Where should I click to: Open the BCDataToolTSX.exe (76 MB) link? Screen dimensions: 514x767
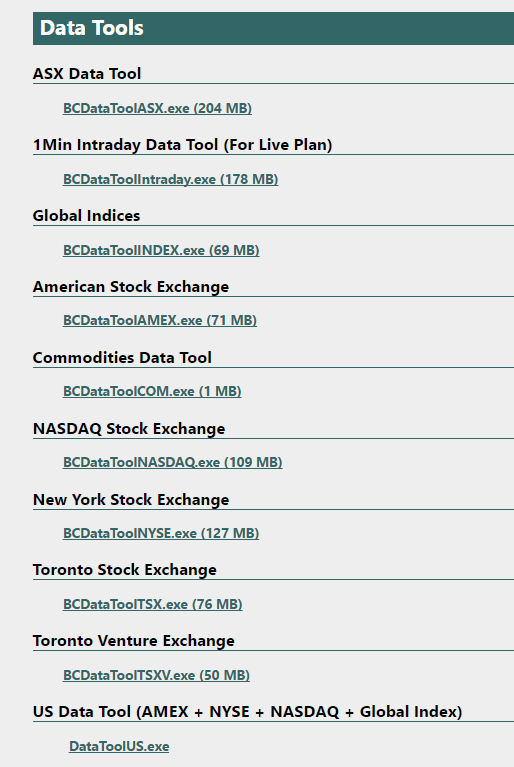[x=153, y=604]
